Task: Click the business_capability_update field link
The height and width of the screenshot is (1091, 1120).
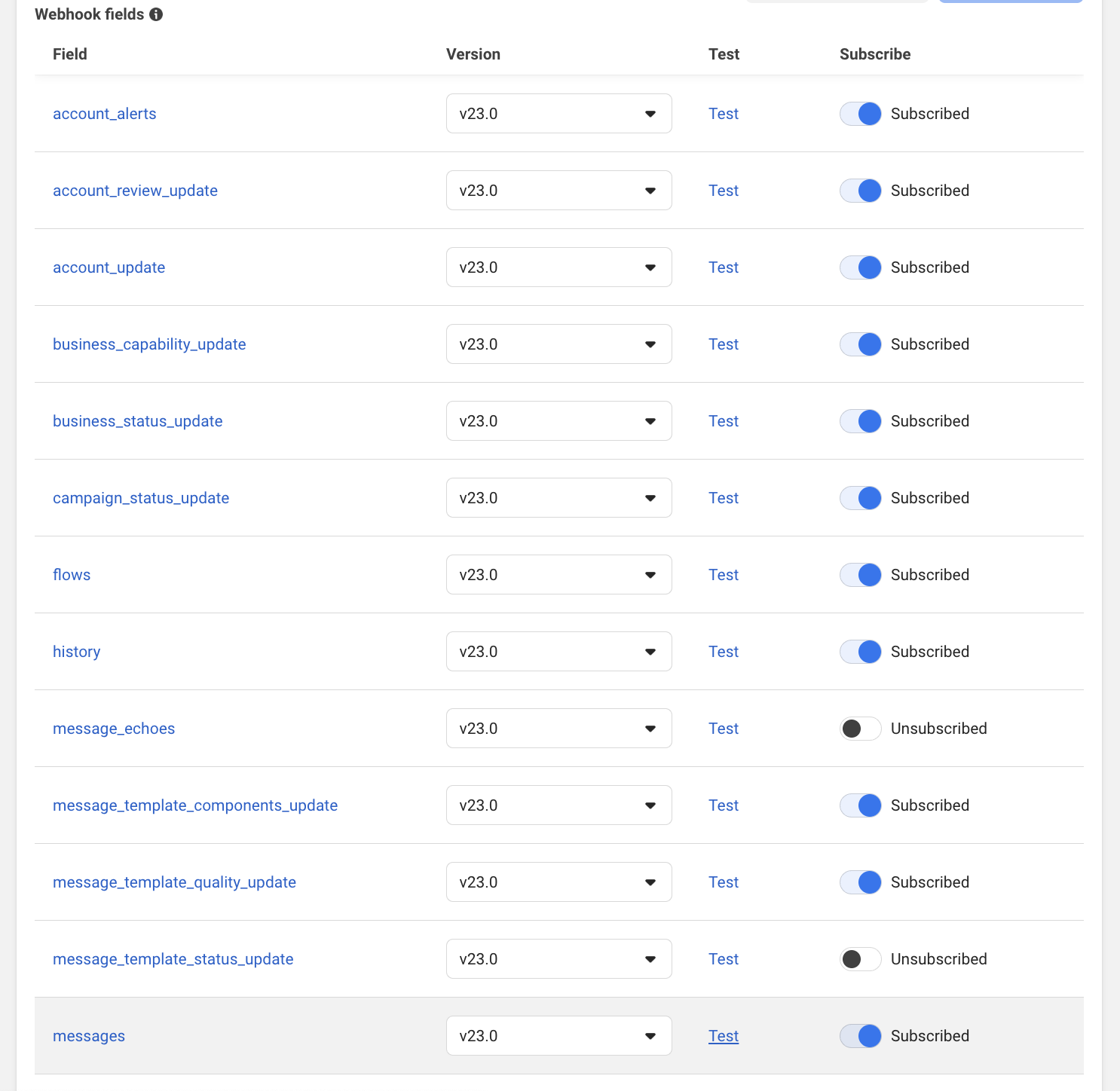Action: [149, 344]
